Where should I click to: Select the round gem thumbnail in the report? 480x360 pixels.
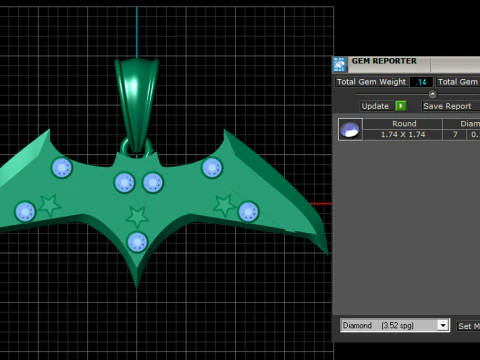(350, 129)
